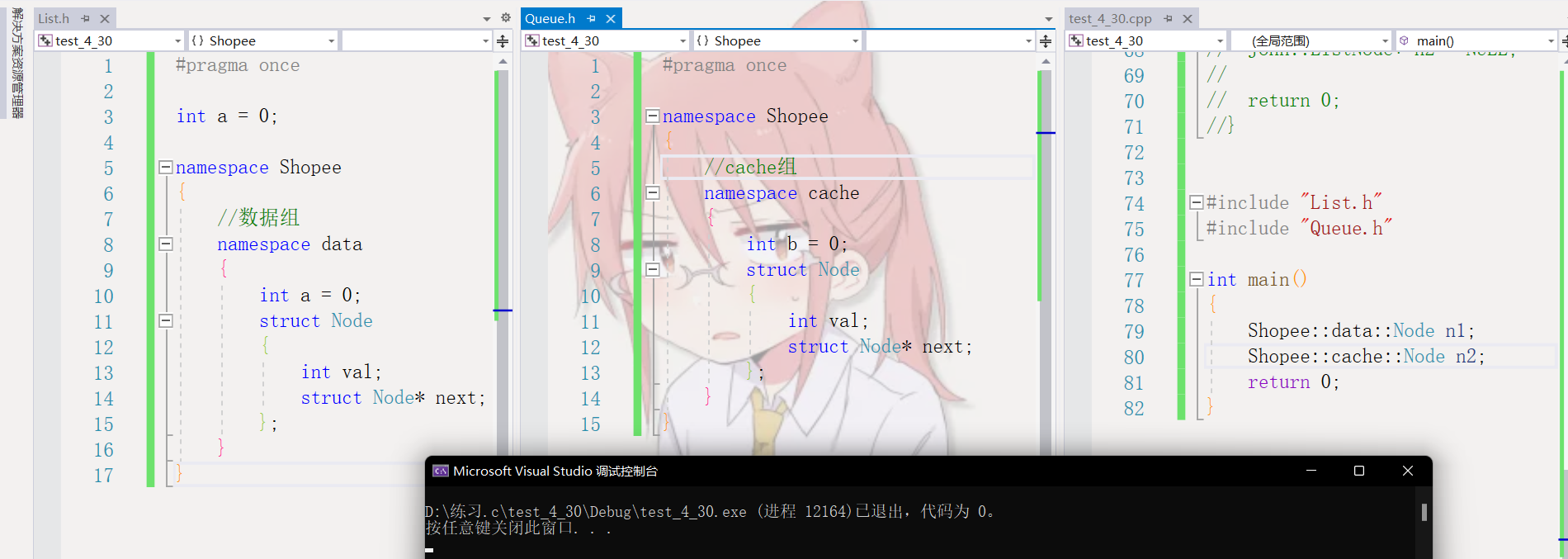Click the debug console title bar icon
The height and width of the screenshot is (559, 1568).
441,471
